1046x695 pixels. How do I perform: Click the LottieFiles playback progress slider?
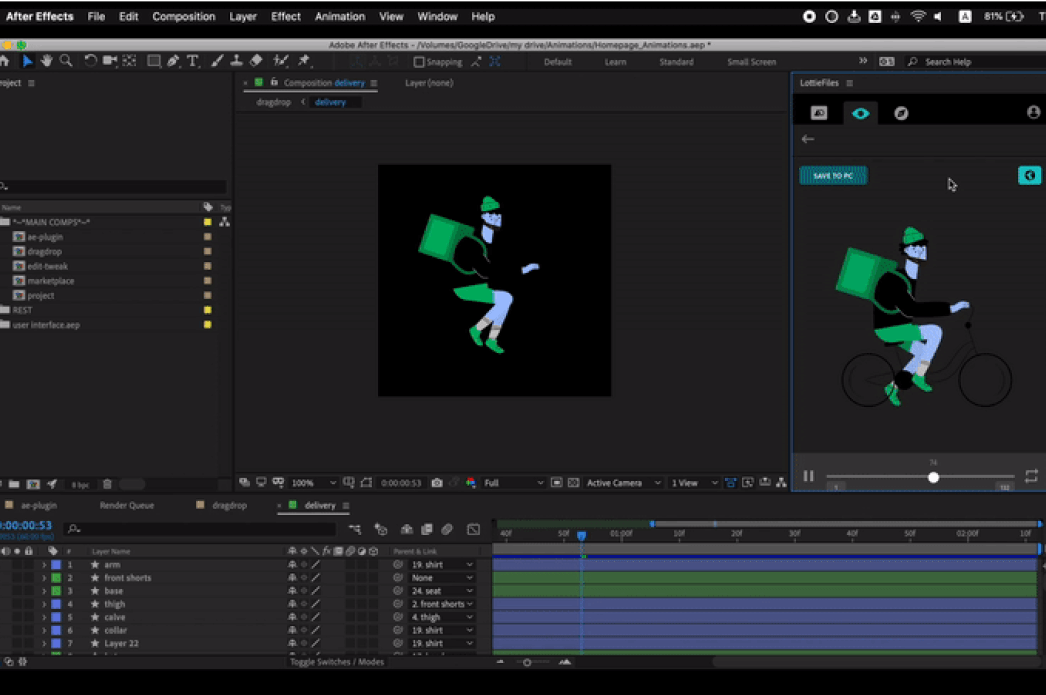click(920, 477)
